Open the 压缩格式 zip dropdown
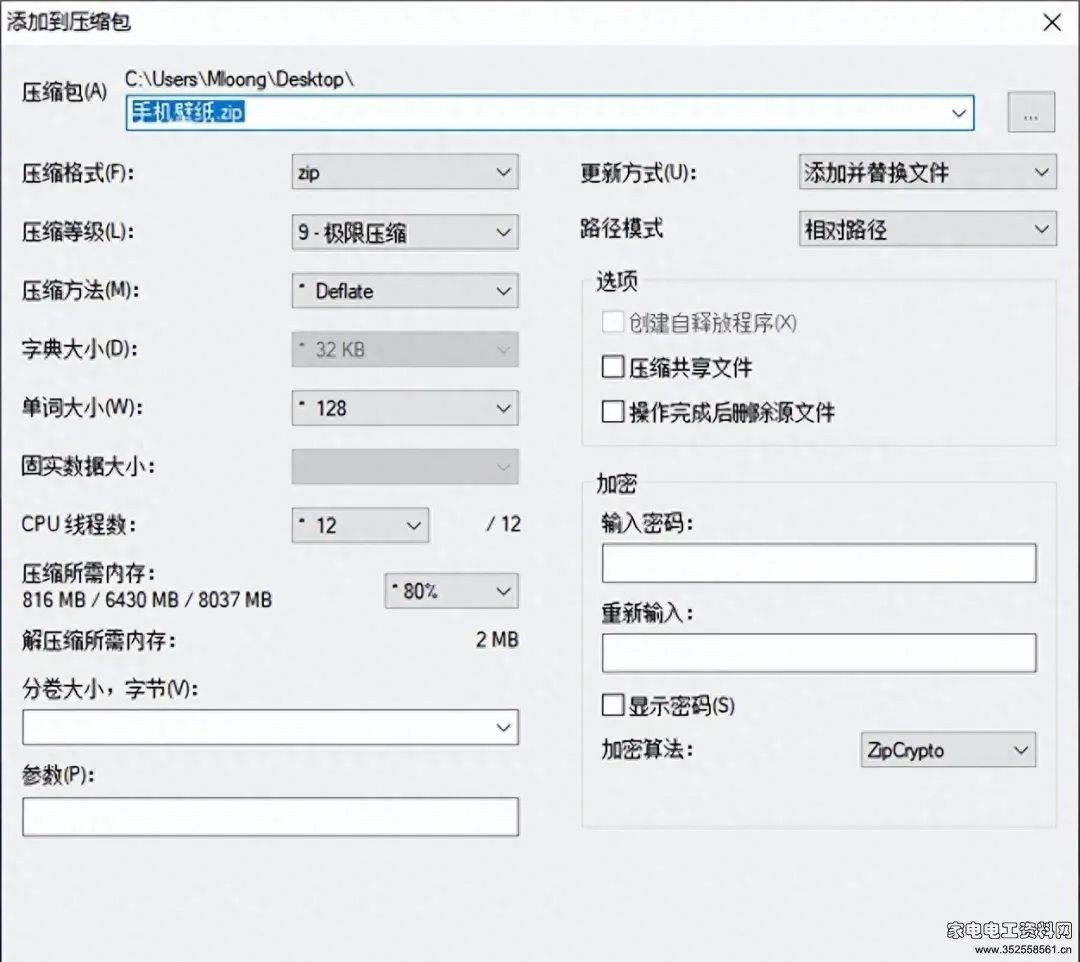Screen dimensions: 1080x962 (405, 172)
